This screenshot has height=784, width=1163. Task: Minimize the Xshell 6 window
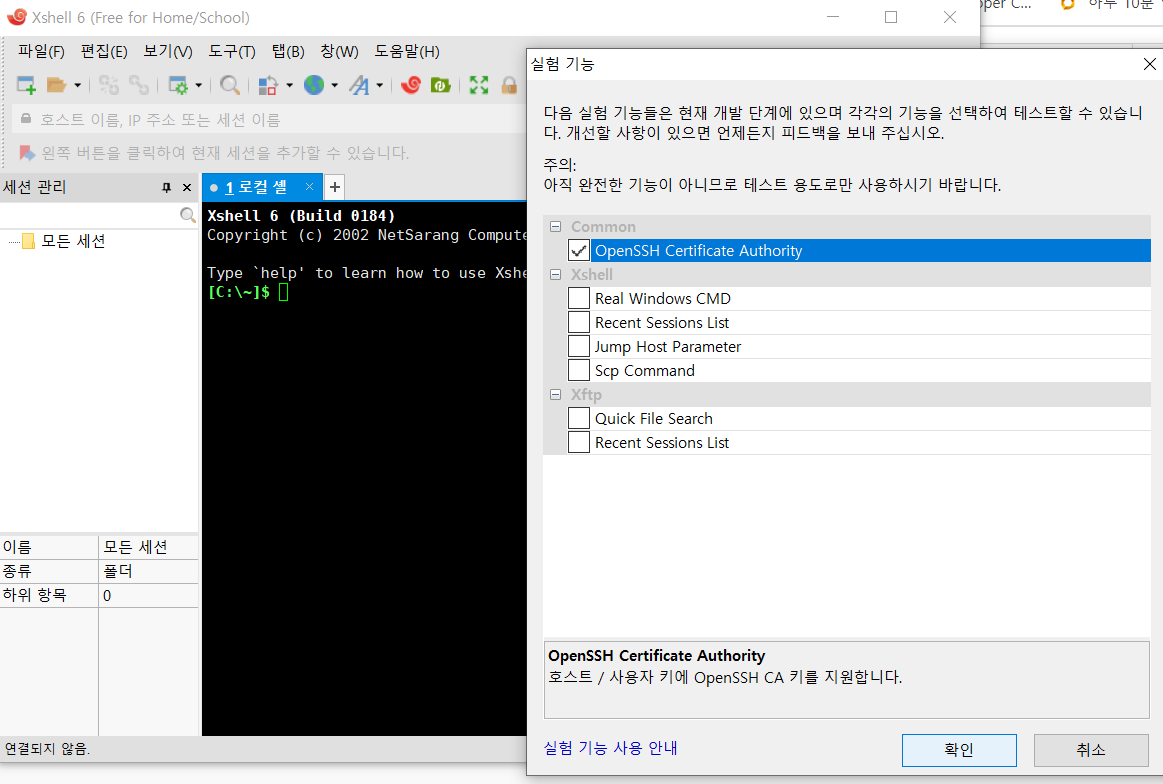[833, 17]
